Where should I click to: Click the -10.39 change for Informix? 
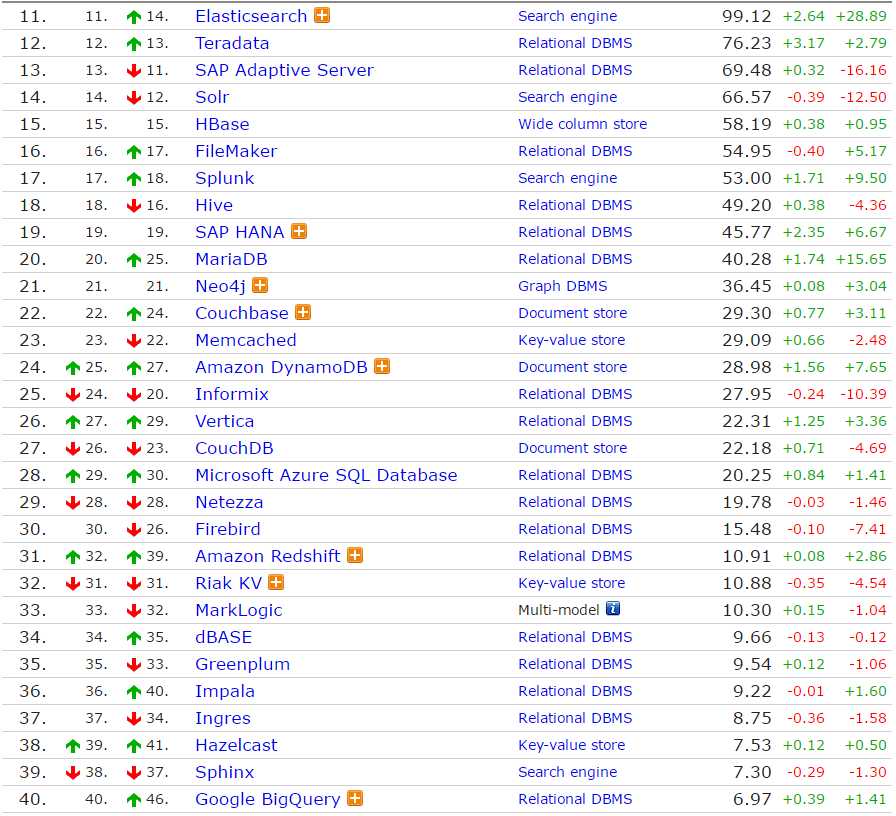[863, 394]
